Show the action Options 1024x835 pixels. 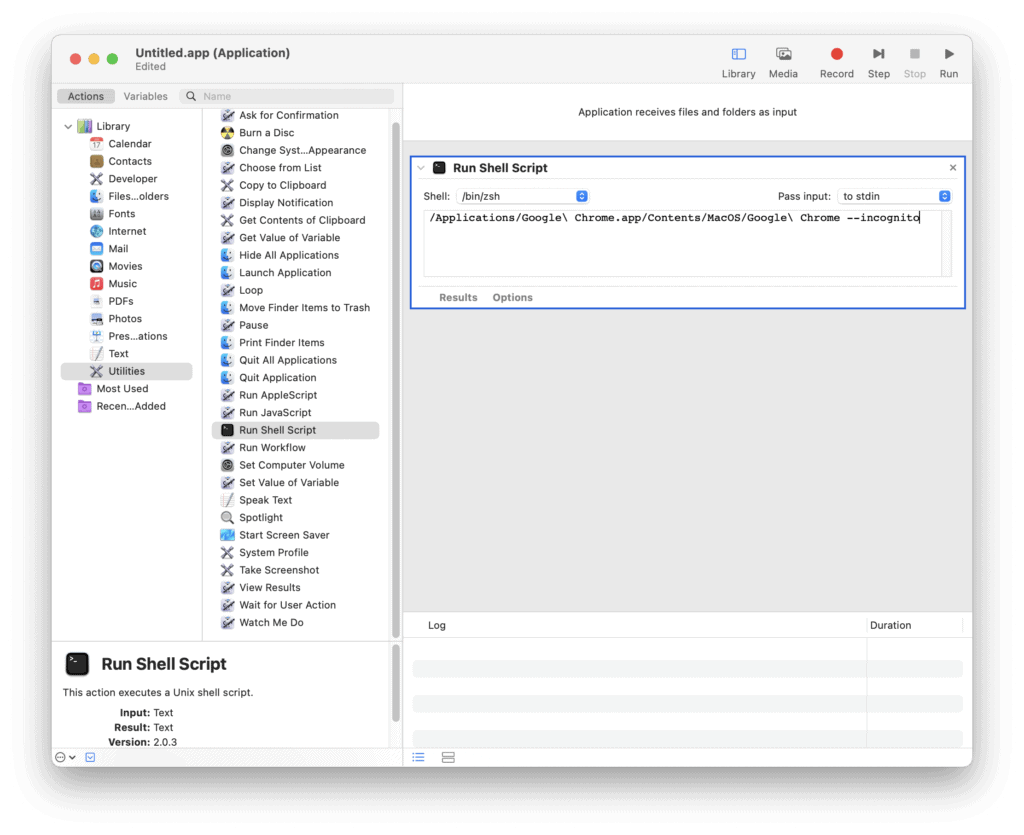pyautogui.click(x=513, y=298)
